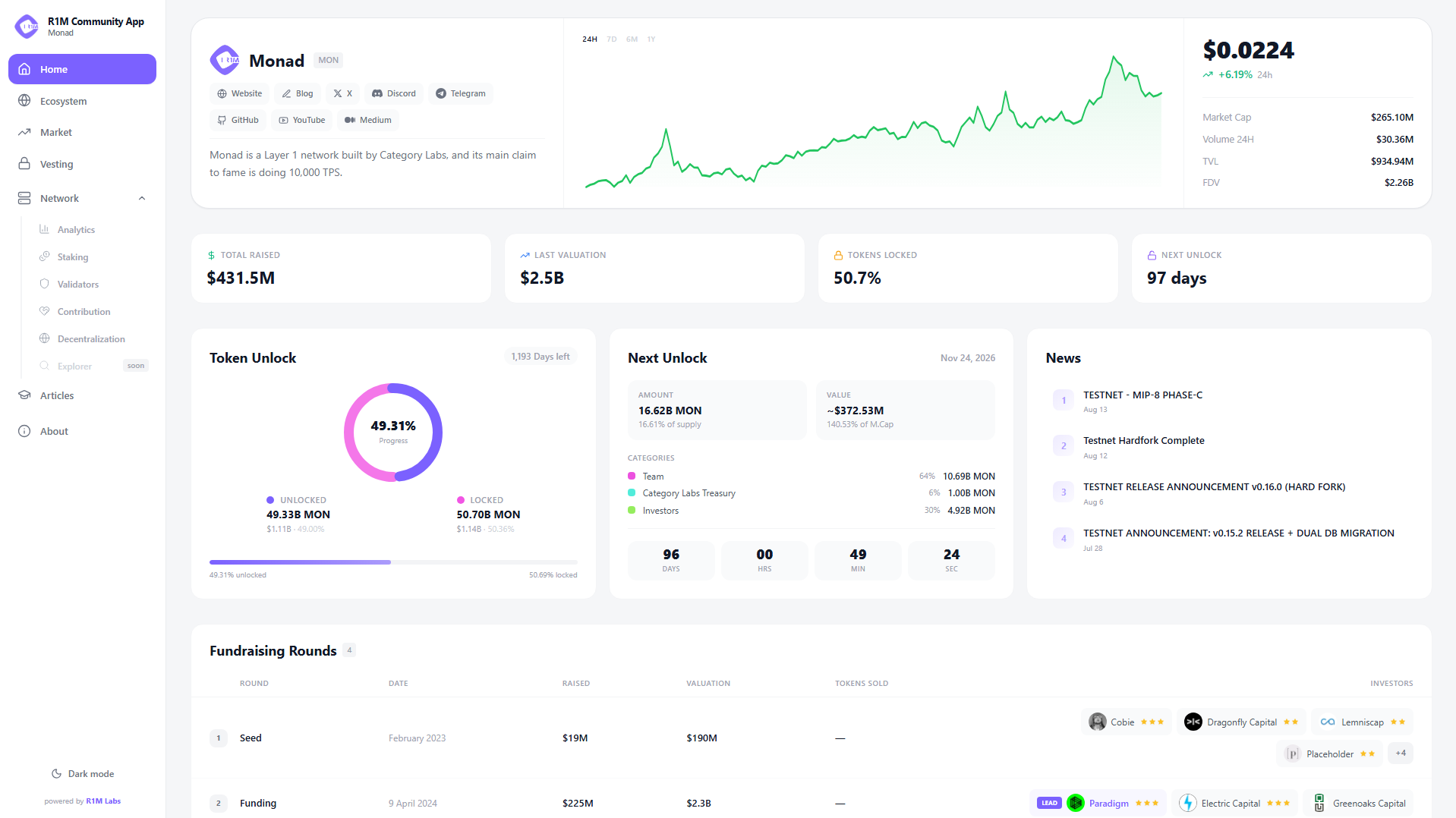Go to Ecosystem section
Screen dimensions: 1456x818
(x=82, y=101)
